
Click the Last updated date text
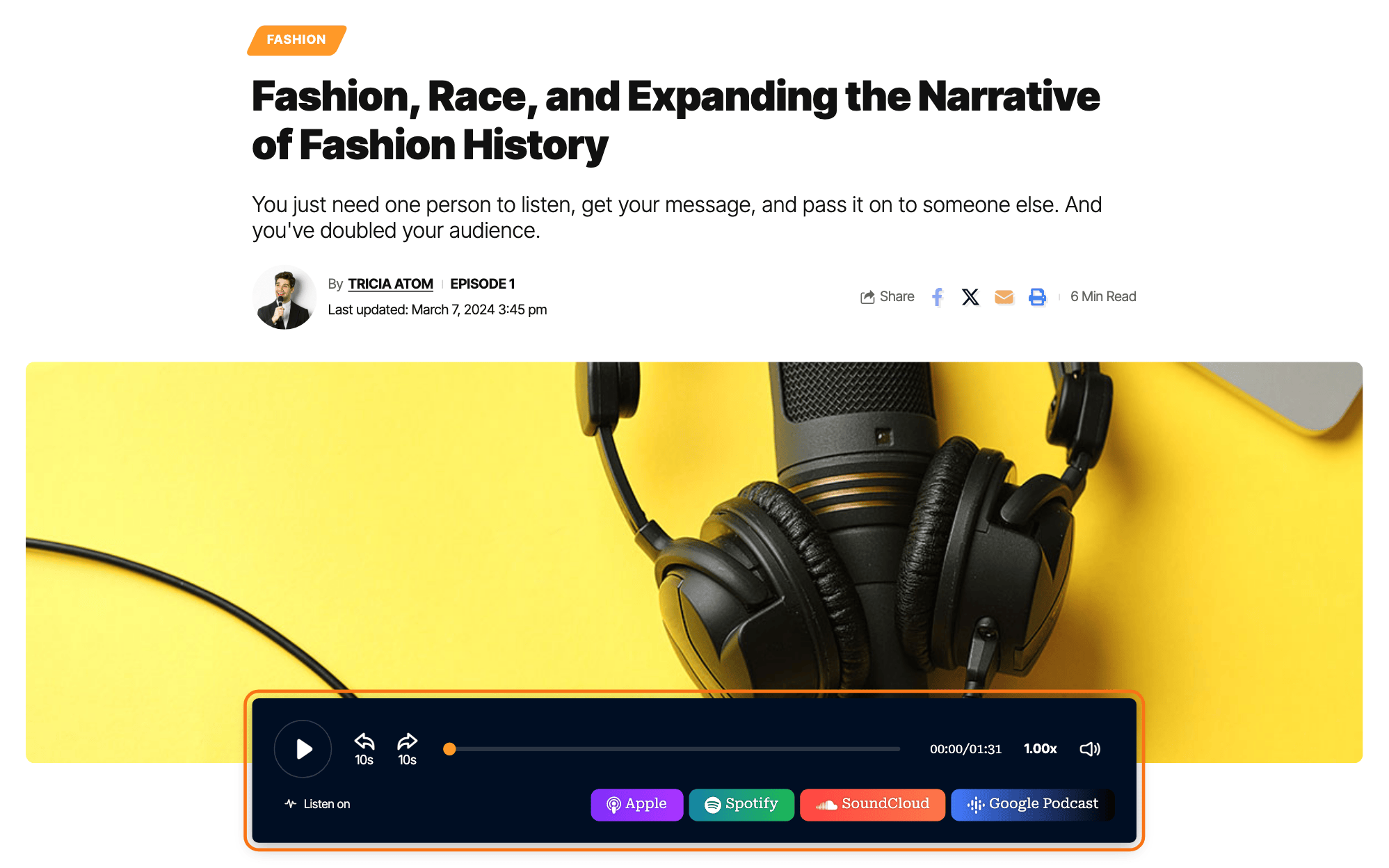point(437,310)
